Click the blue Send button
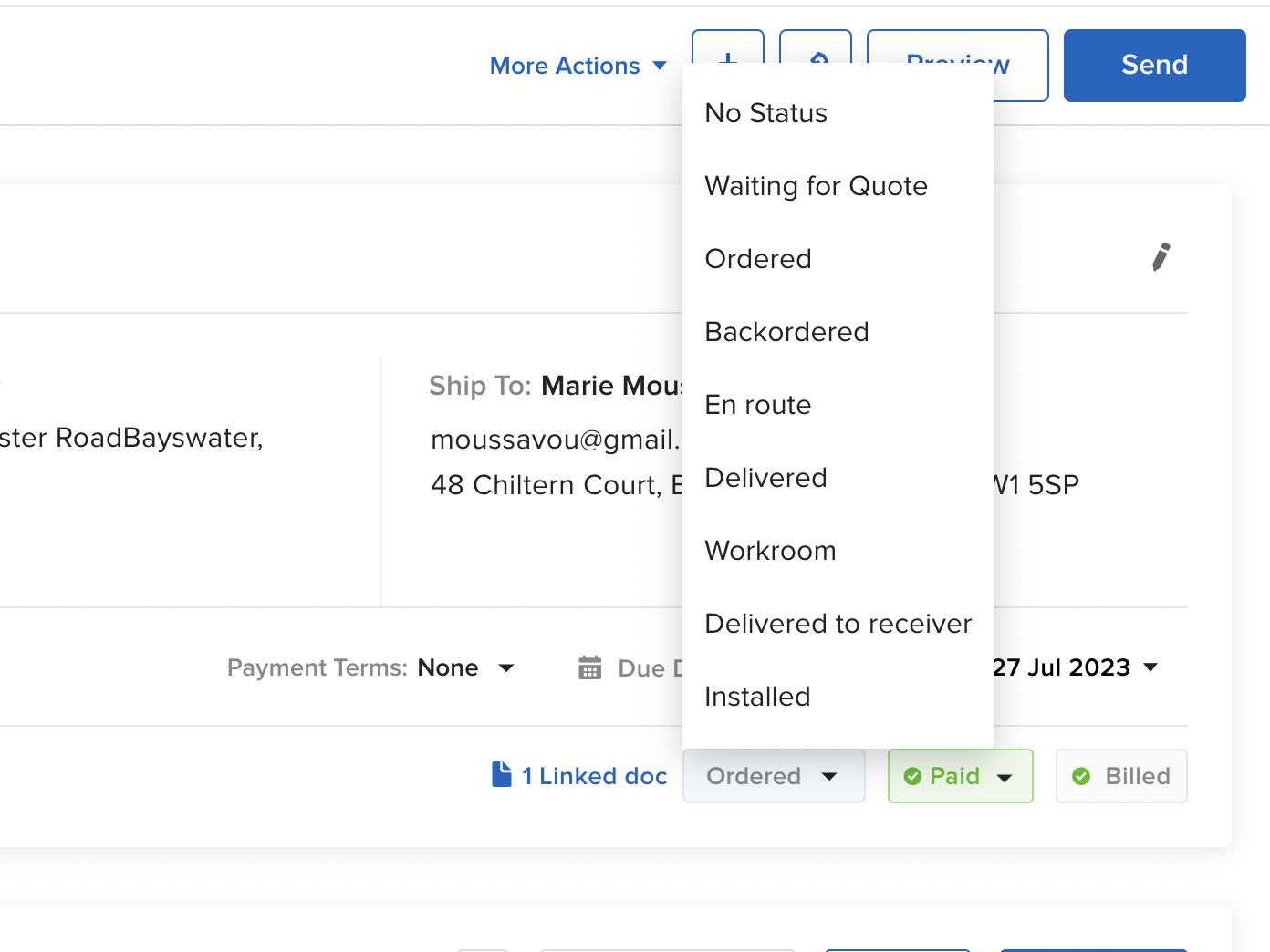 pyautogui.click(x=1154, y=66)
